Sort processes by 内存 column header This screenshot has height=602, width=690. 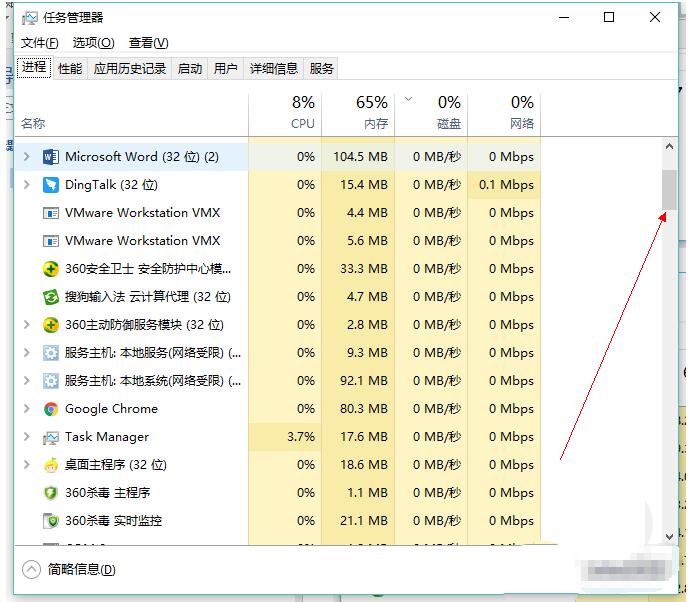click(358, 115)
